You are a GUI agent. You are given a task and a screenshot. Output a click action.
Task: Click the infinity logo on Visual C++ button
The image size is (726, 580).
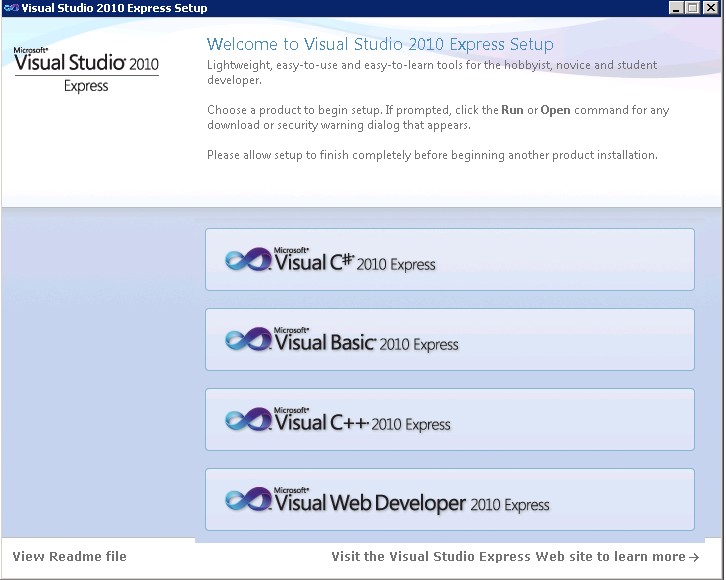coord(248,420)
